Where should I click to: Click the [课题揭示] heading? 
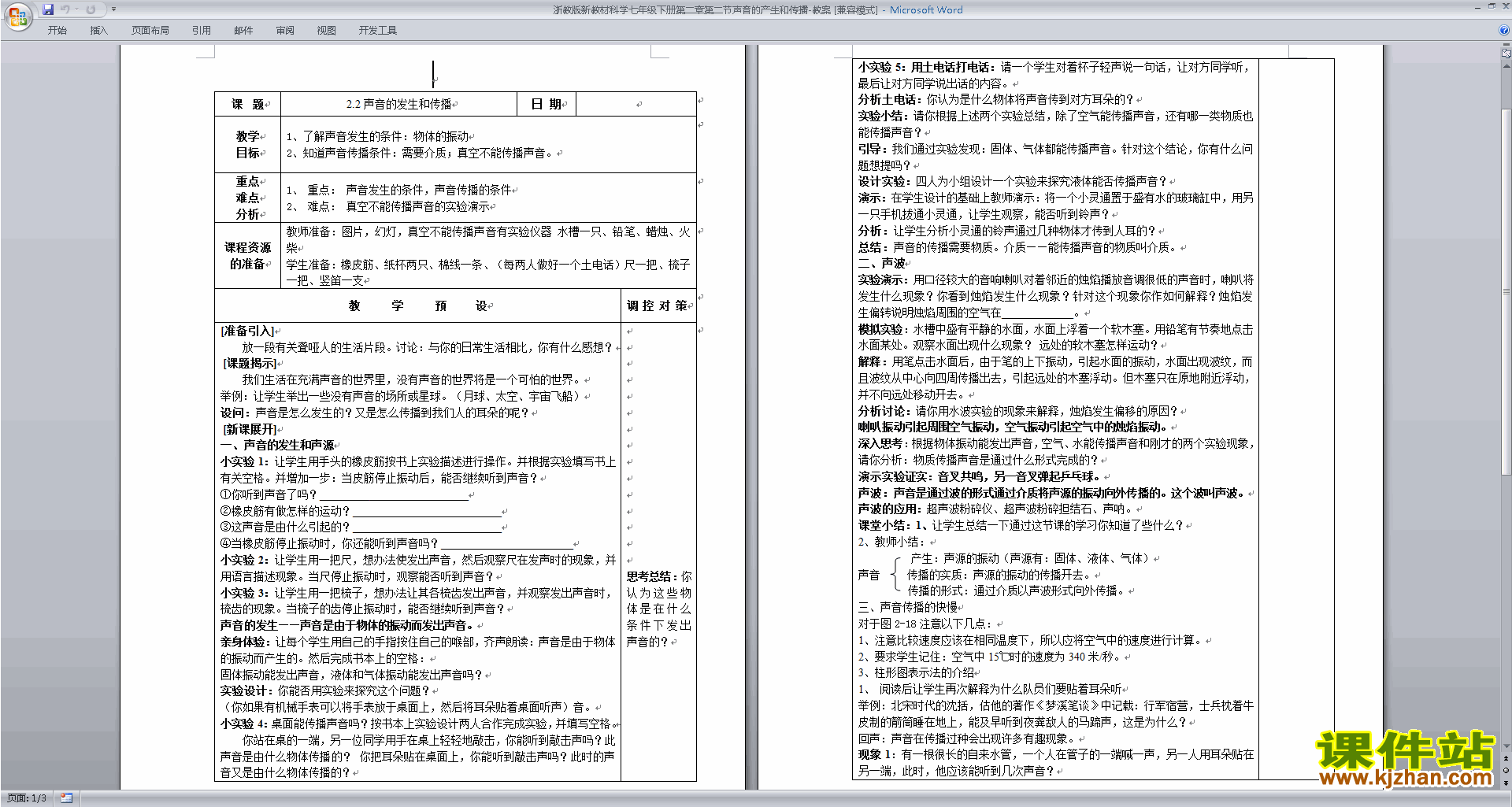tap(250, 363)
